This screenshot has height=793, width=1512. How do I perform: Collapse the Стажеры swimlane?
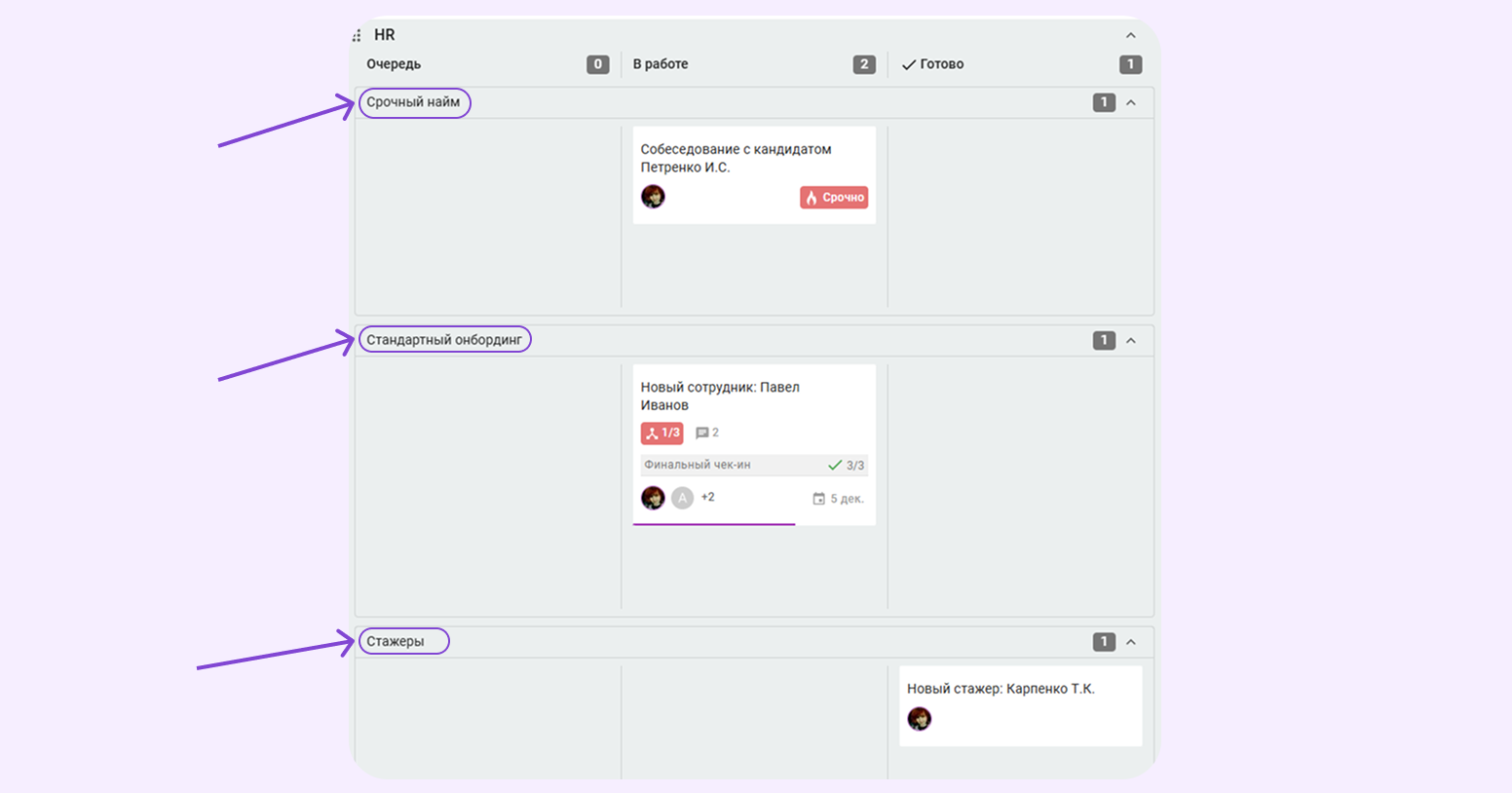[1131, 642]
